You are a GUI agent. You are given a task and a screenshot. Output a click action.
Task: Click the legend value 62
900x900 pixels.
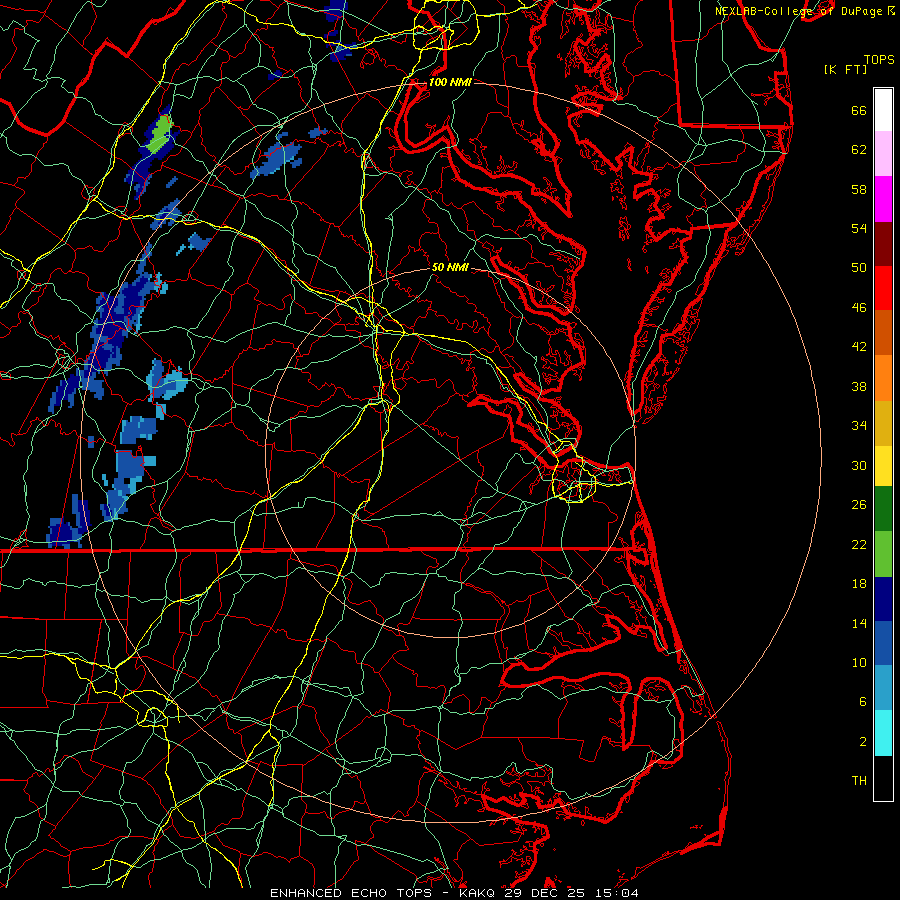(x=859, y=150)
